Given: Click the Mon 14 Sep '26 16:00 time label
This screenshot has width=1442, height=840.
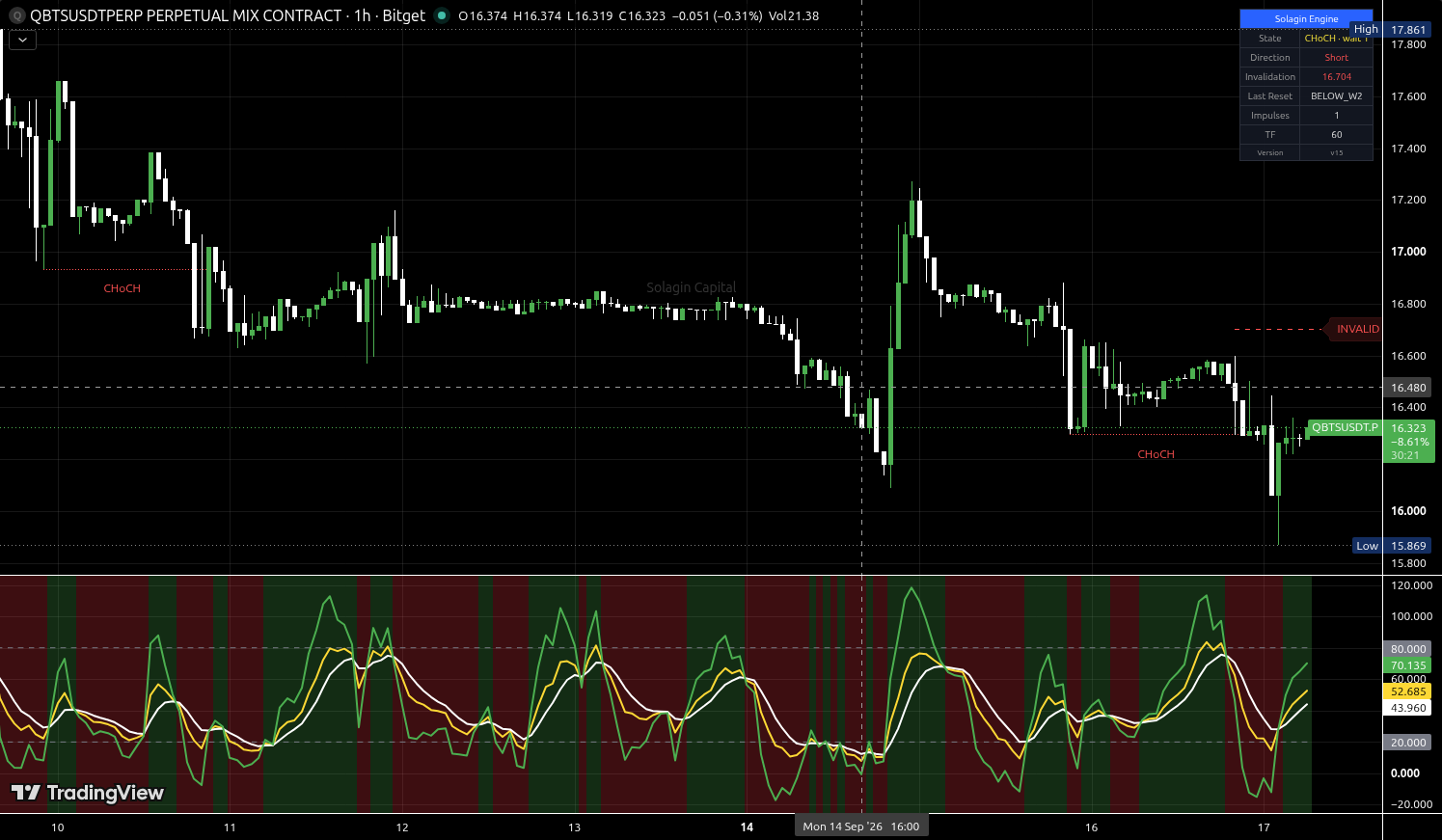Looking at the screenshot, I should [861, 826].
